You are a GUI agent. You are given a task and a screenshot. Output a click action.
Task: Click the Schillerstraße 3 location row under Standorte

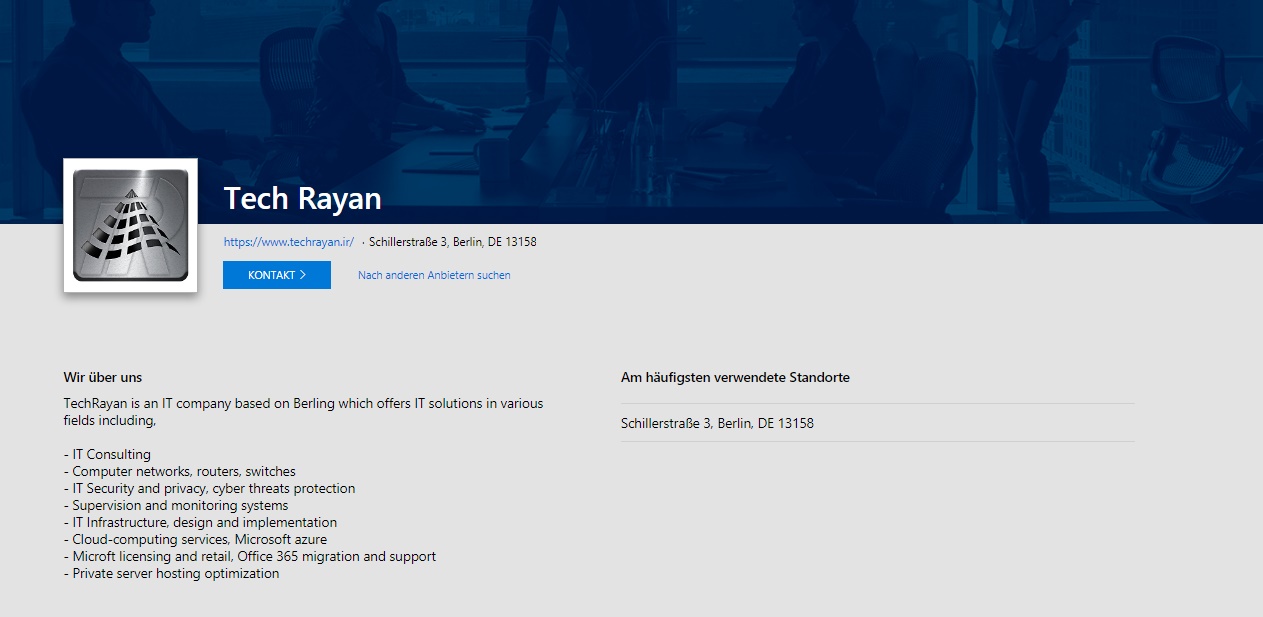click(878, 423)
